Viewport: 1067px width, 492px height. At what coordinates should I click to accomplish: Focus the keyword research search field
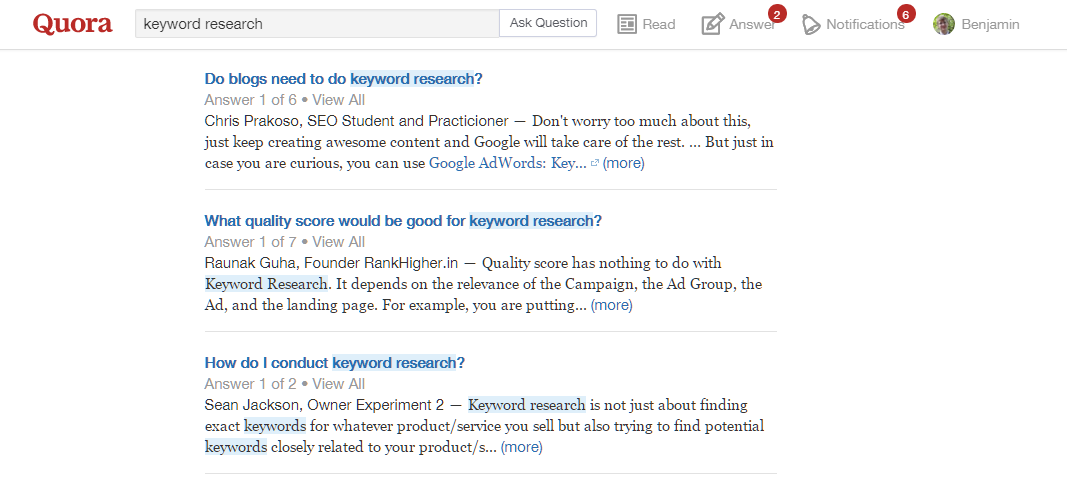pyautogui.click(x=317, y=24)
